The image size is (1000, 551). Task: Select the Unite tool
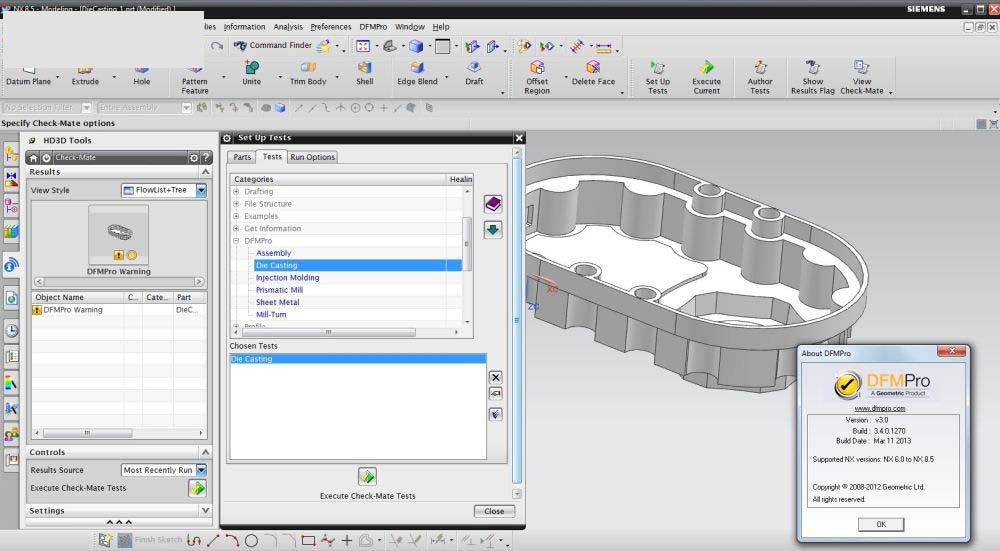(251, 73)
